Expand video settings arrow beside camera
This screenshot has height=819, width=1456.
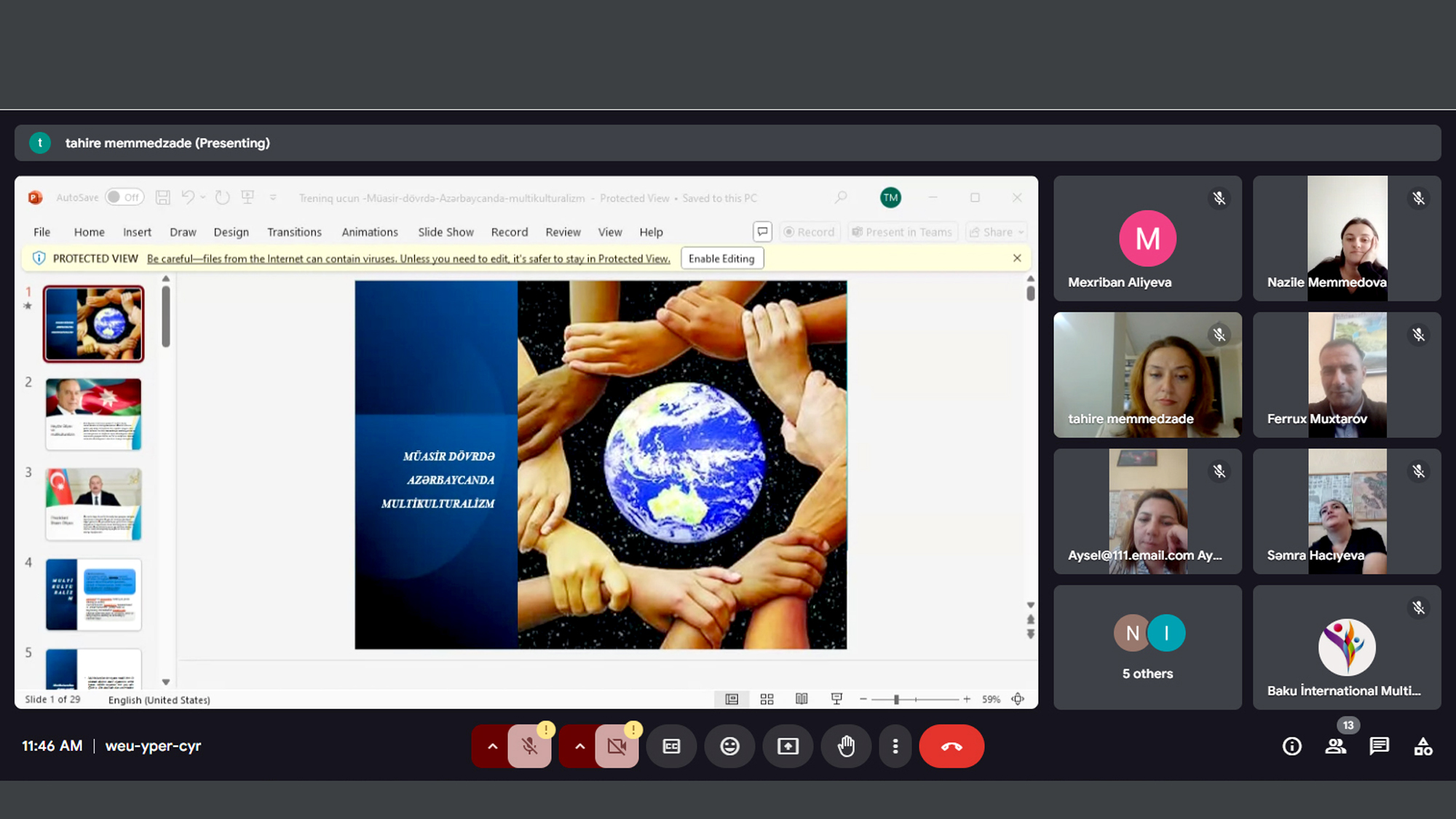pyautogui.click(x=580, y=746)
